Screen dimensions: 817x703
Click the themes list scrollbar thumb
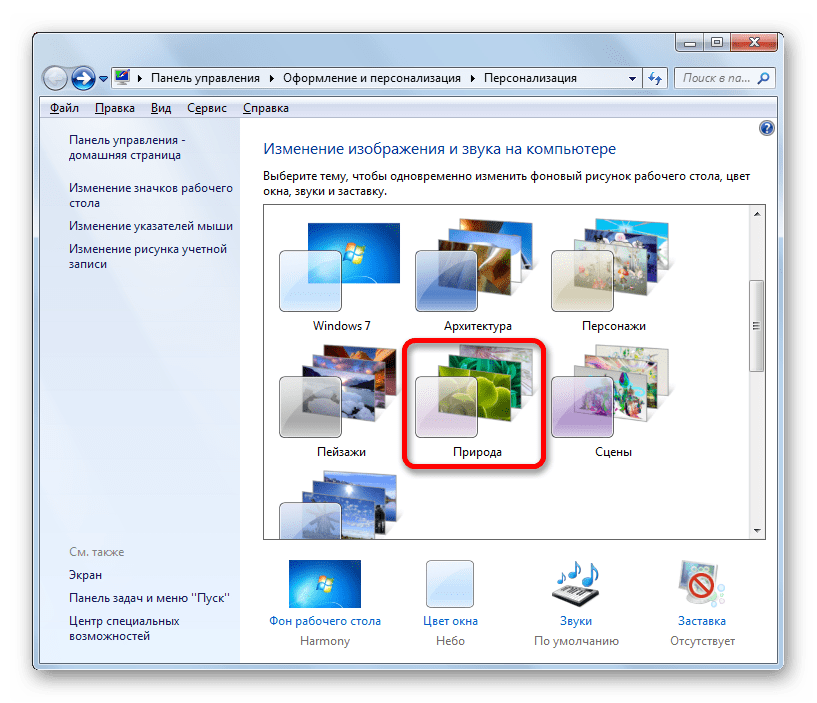point(757,326)
